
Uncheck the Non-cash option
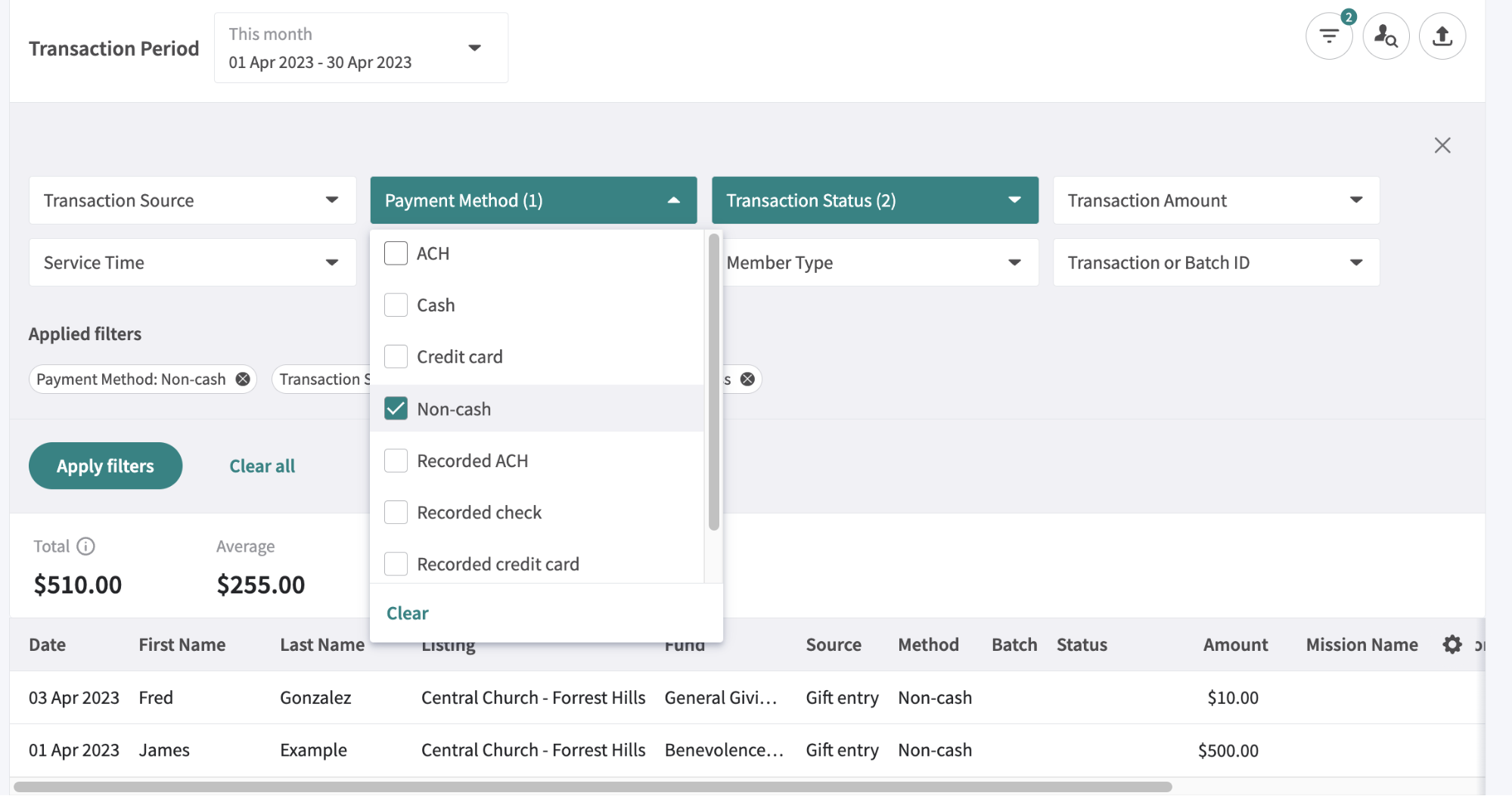point(396,409)
